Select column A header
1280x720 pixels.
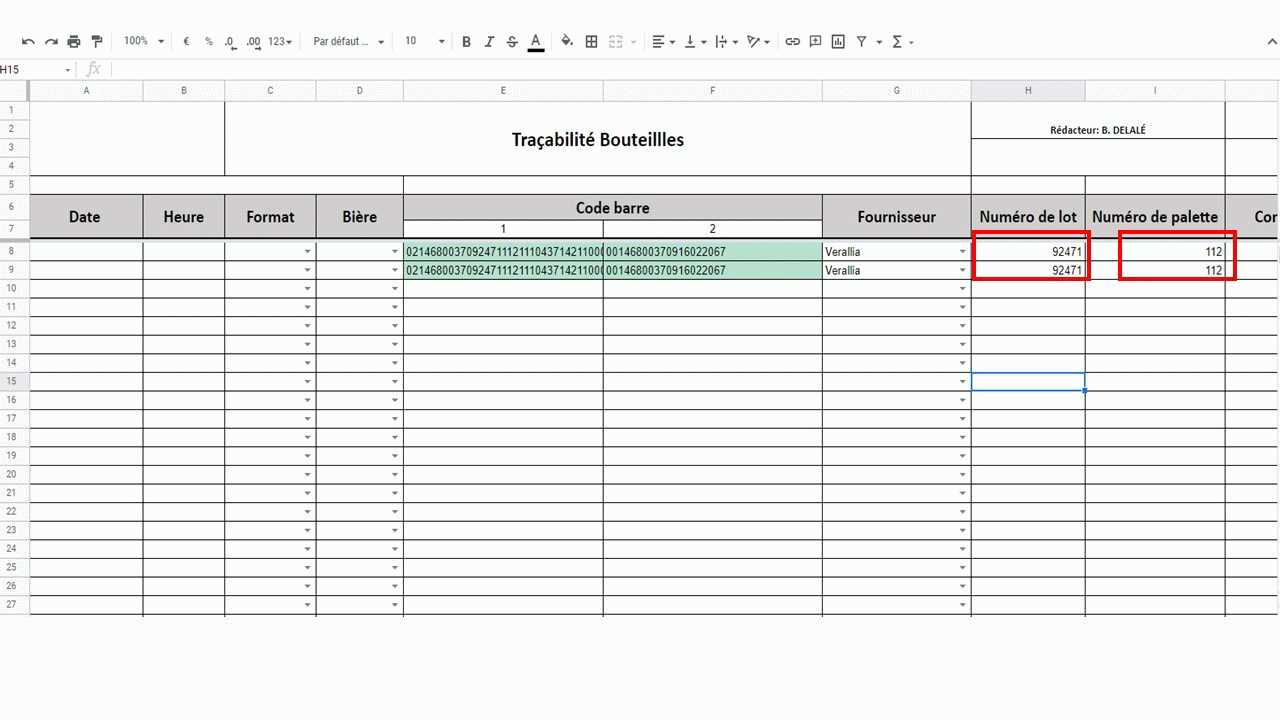click(x=86, y=91)
